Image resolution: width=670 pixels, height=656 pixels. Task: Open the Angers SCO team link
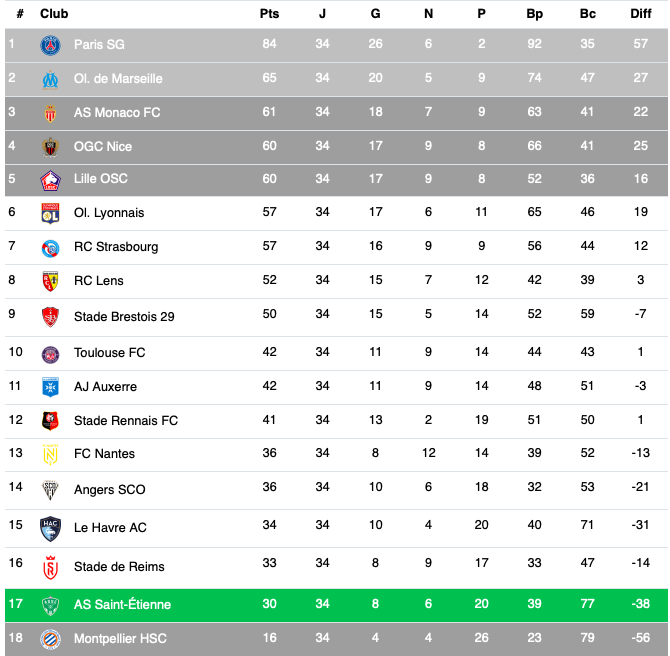click(x=109, y=489)
